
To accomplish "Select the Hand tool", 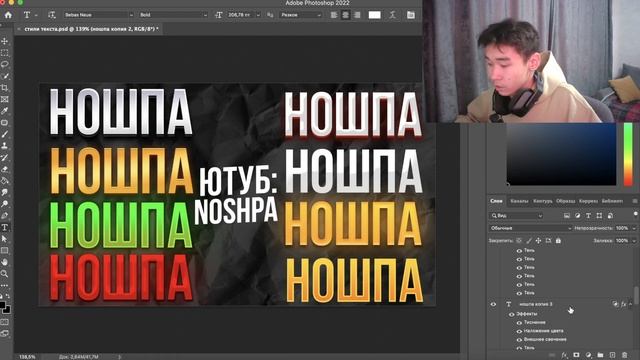I will (x=5, y=262).
